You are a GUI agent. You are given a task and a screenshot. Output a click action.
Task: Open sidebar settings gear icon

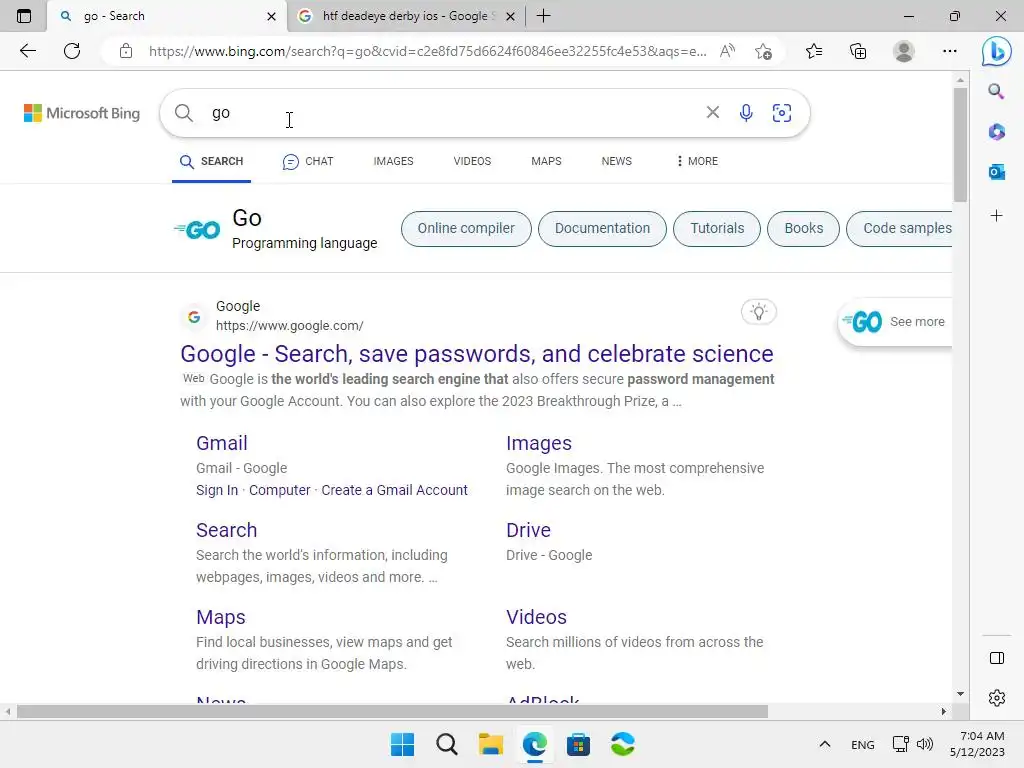pos(997,698)
